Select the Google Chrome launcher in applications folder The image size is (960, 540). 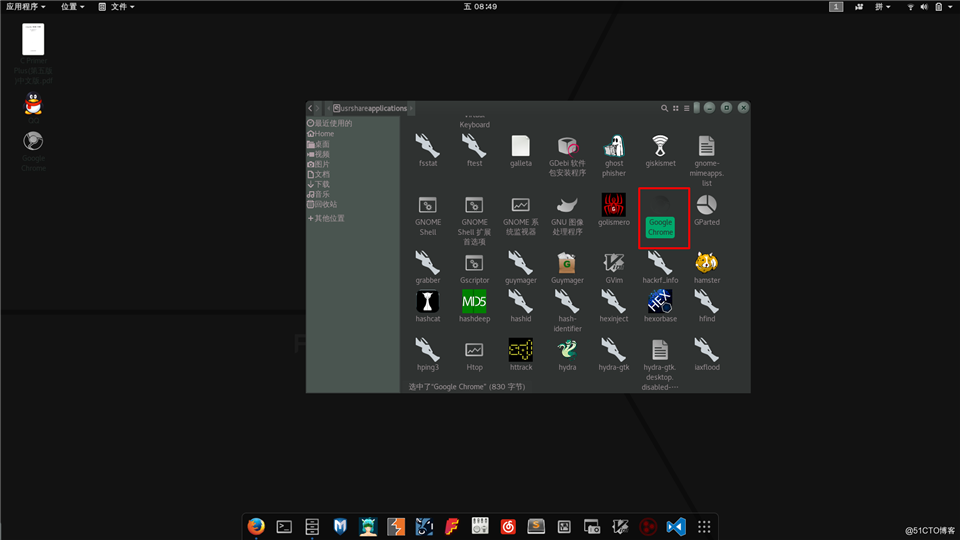click(660, 217)
